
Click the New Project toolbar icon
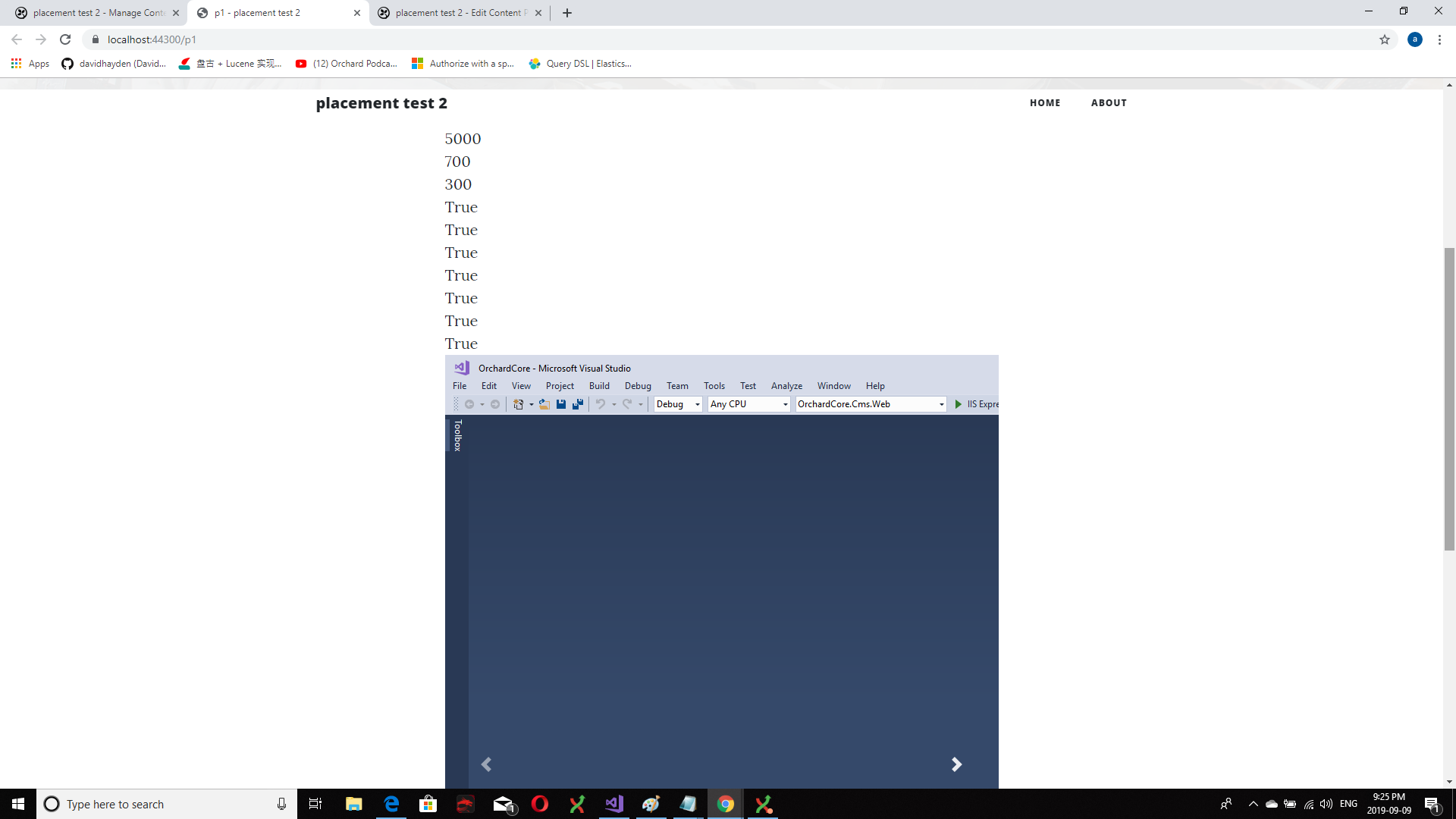(519, 404)
